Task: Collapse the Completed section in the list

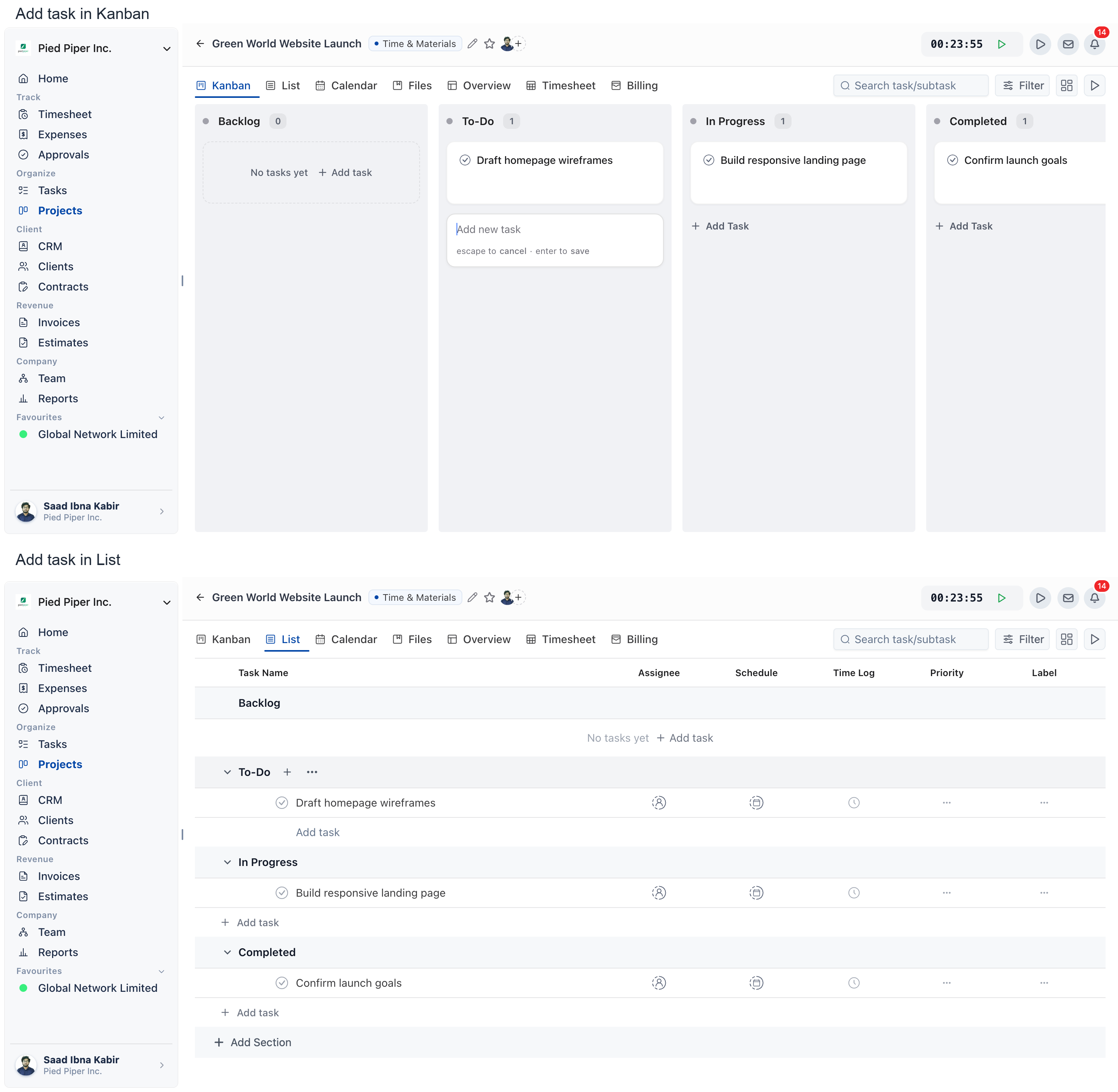Action: (227, 953)
